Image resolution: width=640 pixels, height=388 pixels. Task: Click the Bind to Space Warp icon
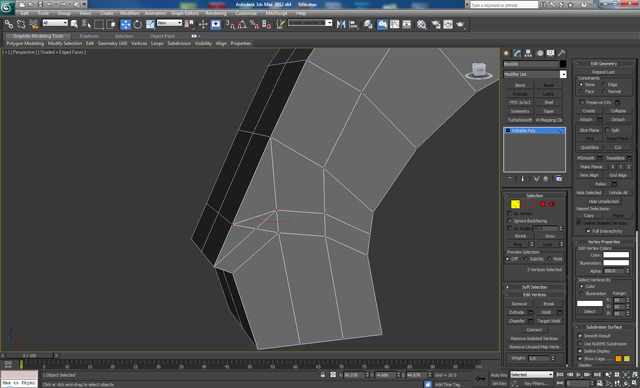[x=33, y=24]
